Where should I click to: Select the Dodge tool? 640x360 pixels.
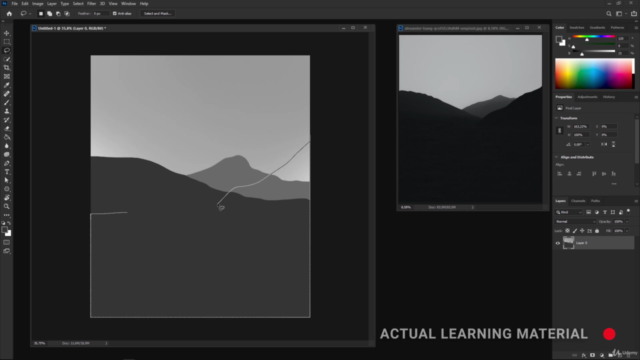pos(7,155)
